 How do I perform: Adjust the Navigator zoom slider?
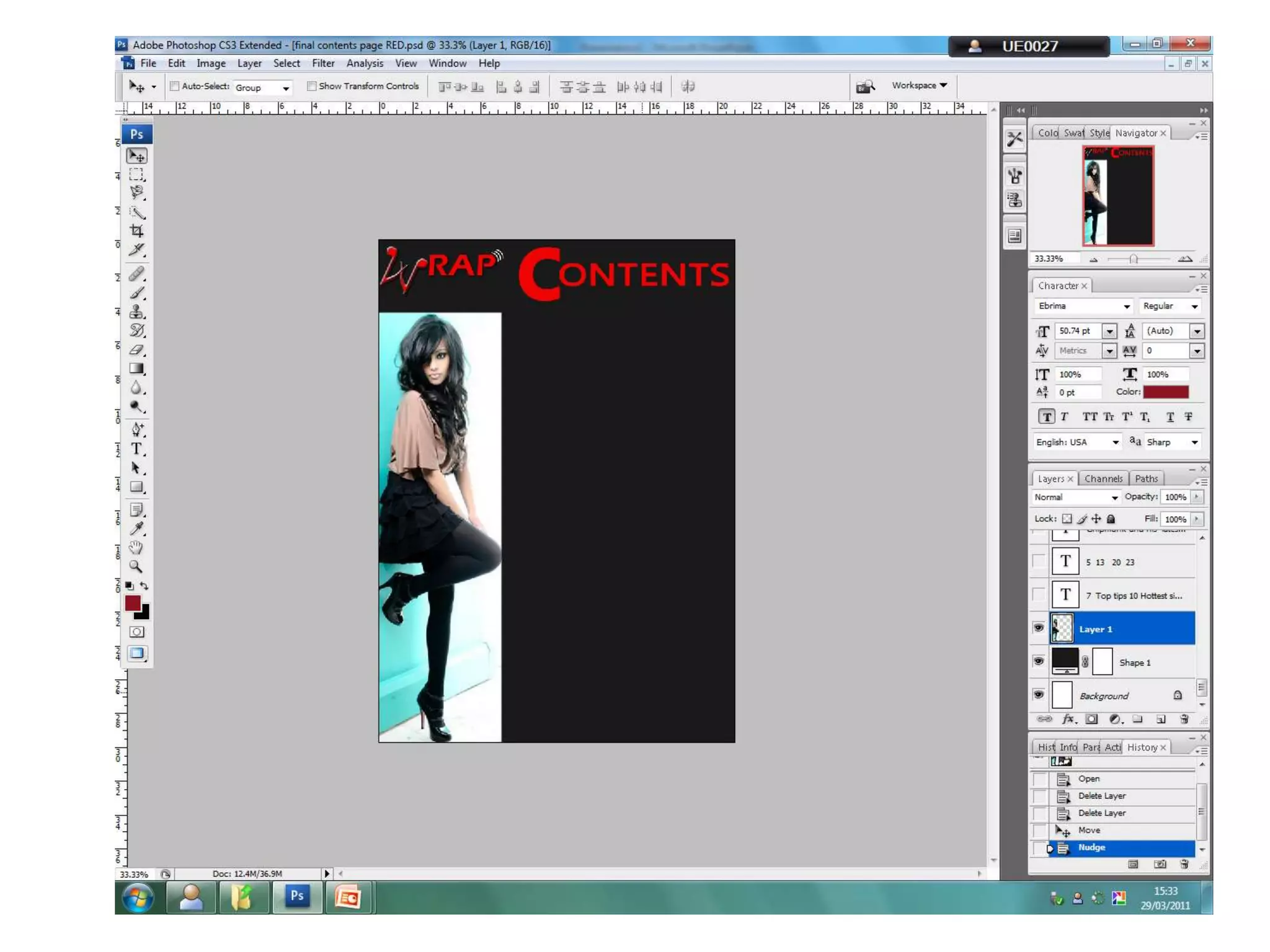1133,259
